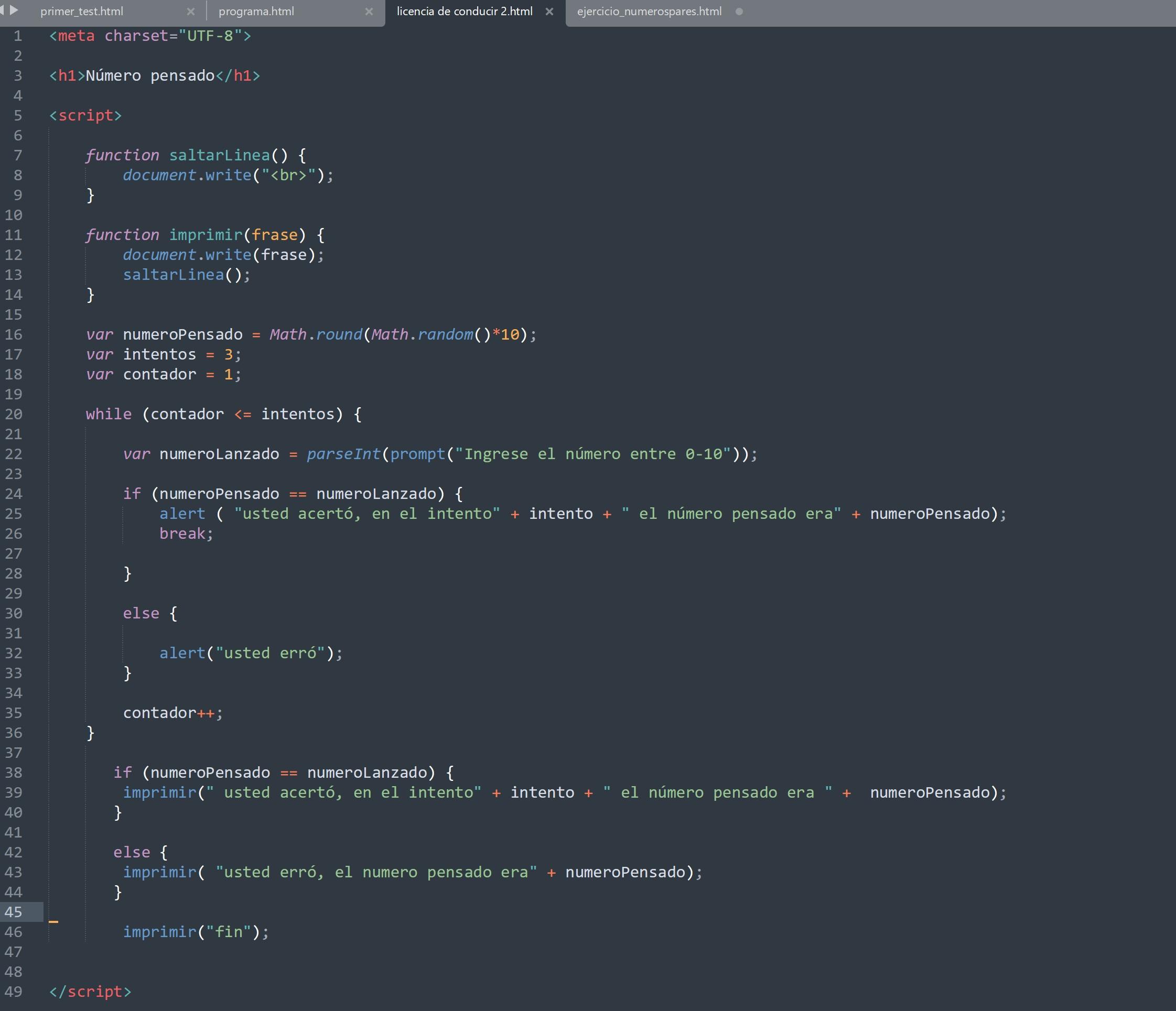Click 'numeroPensado' variable on line 16
This screenshot has height=1011, width=1176.
click(x=183, y=334)
